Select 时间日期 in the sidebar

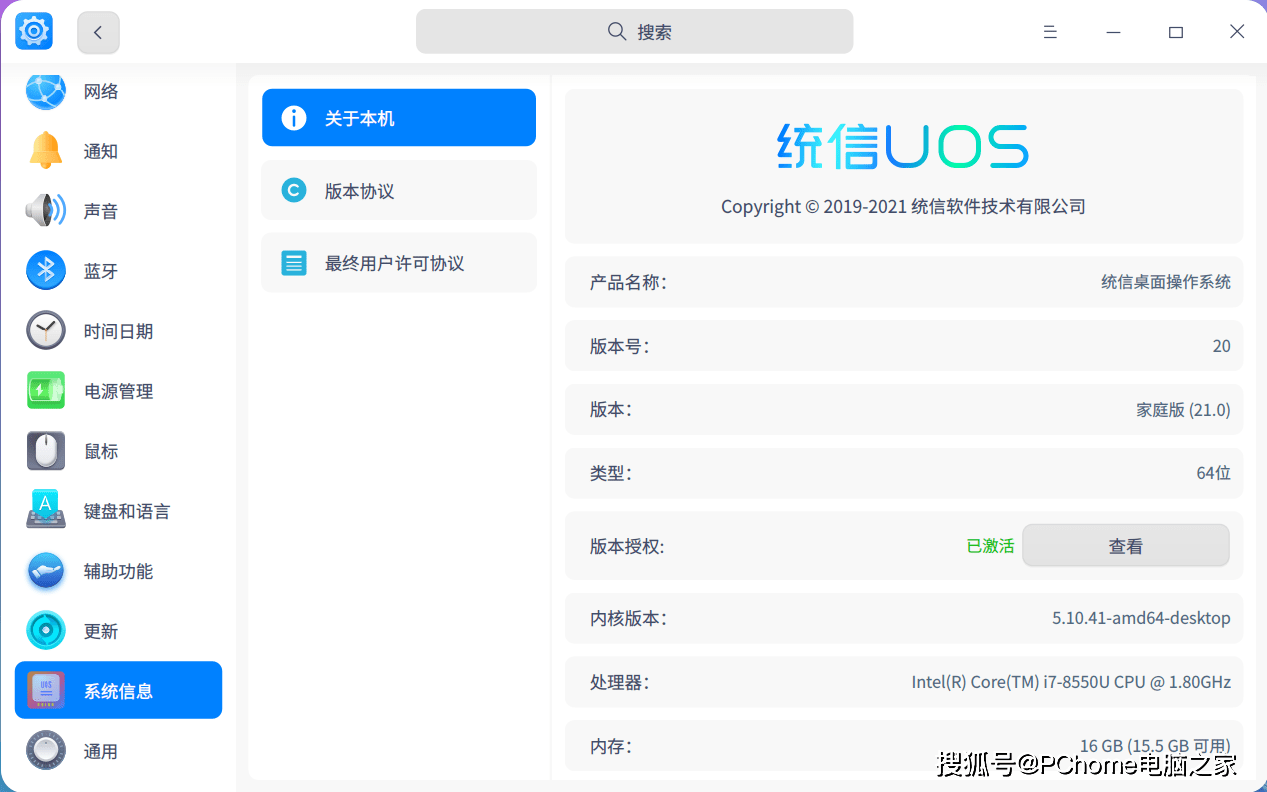coord(118,331)
